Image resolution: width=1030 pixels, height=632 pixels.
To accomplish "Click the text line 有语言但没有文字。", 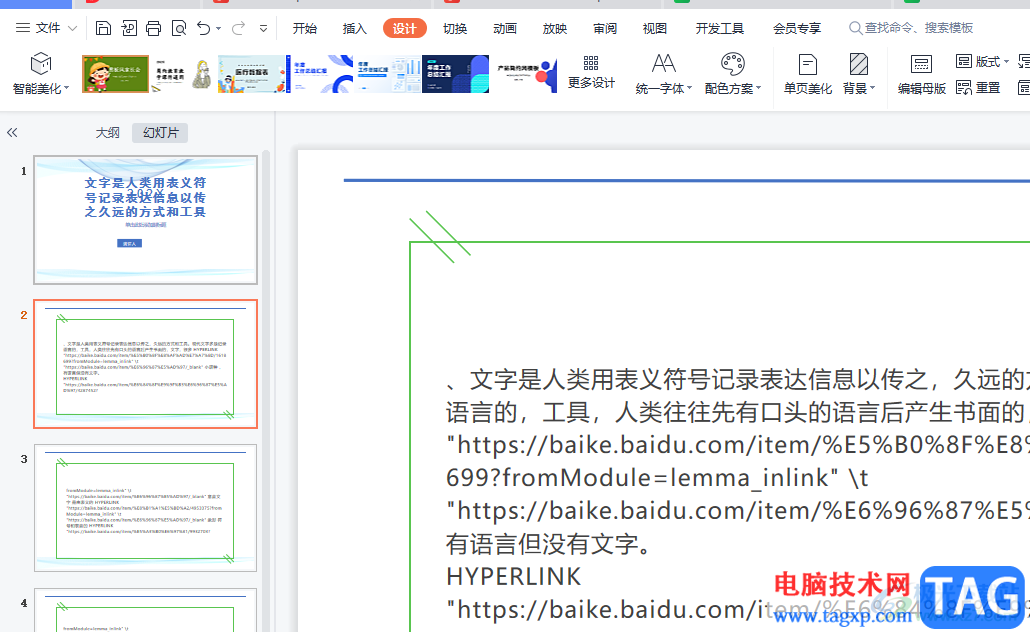I will 549,543.
